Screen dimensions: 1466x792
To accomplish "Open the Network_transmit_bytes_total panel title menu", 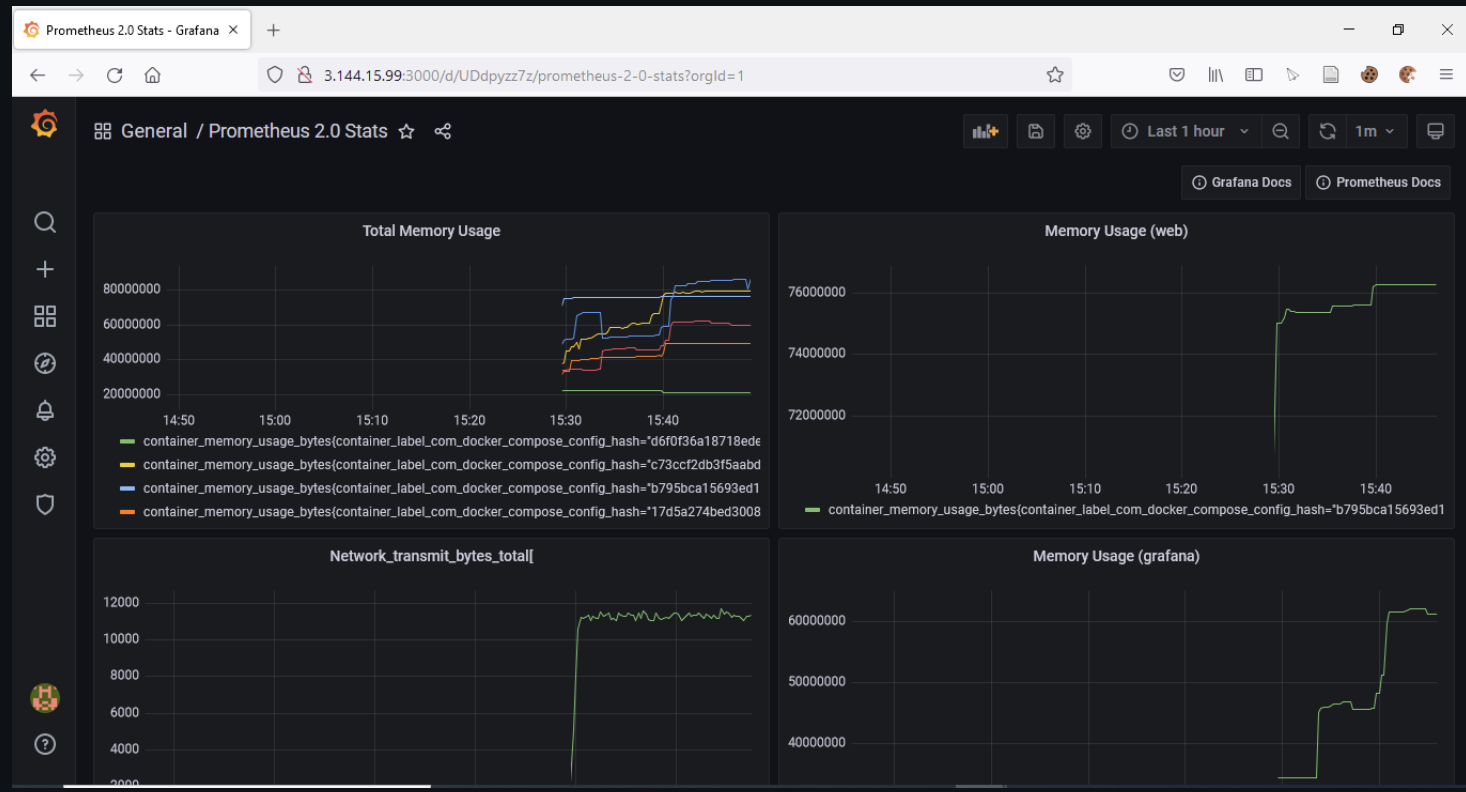I will (x=431, y=556).
